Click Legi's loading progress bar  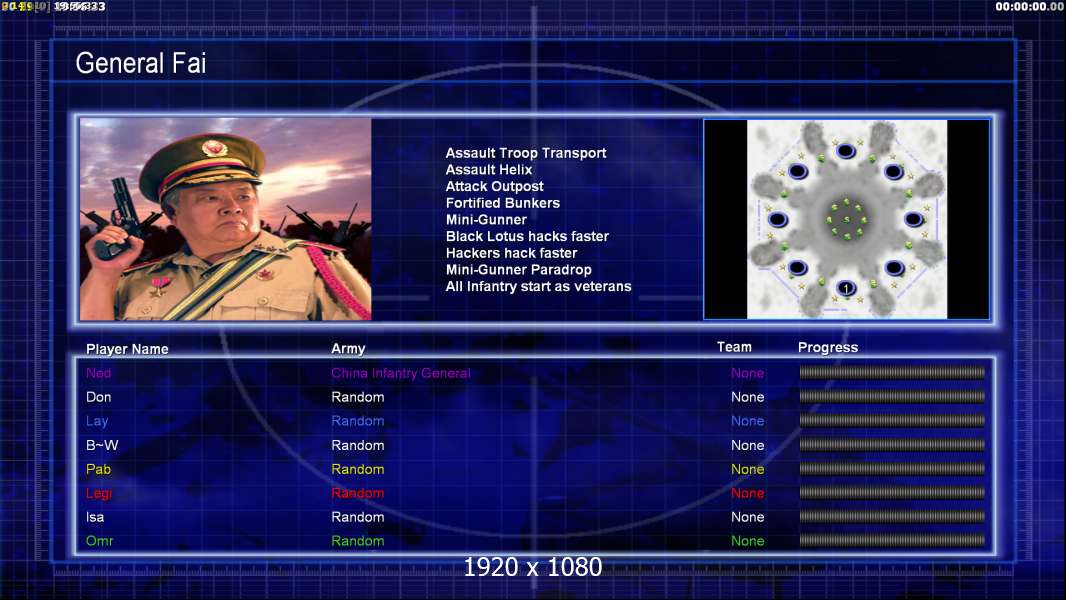point(892,493)
